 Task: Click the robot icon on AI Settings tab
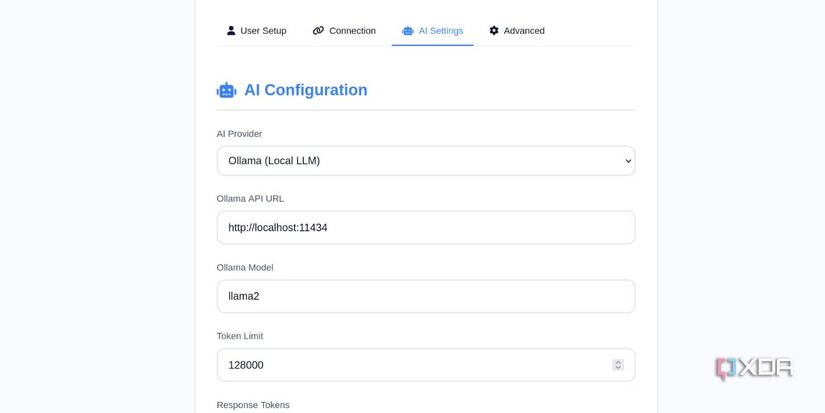(x=408, y=31)
